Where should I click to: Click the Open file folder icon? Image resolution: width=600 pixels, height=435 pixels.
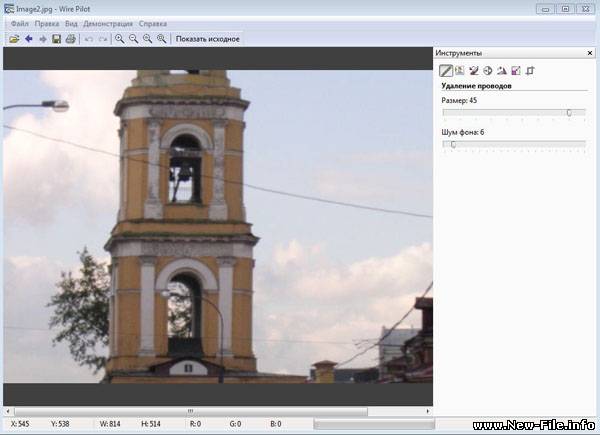[x=14, y=39]
